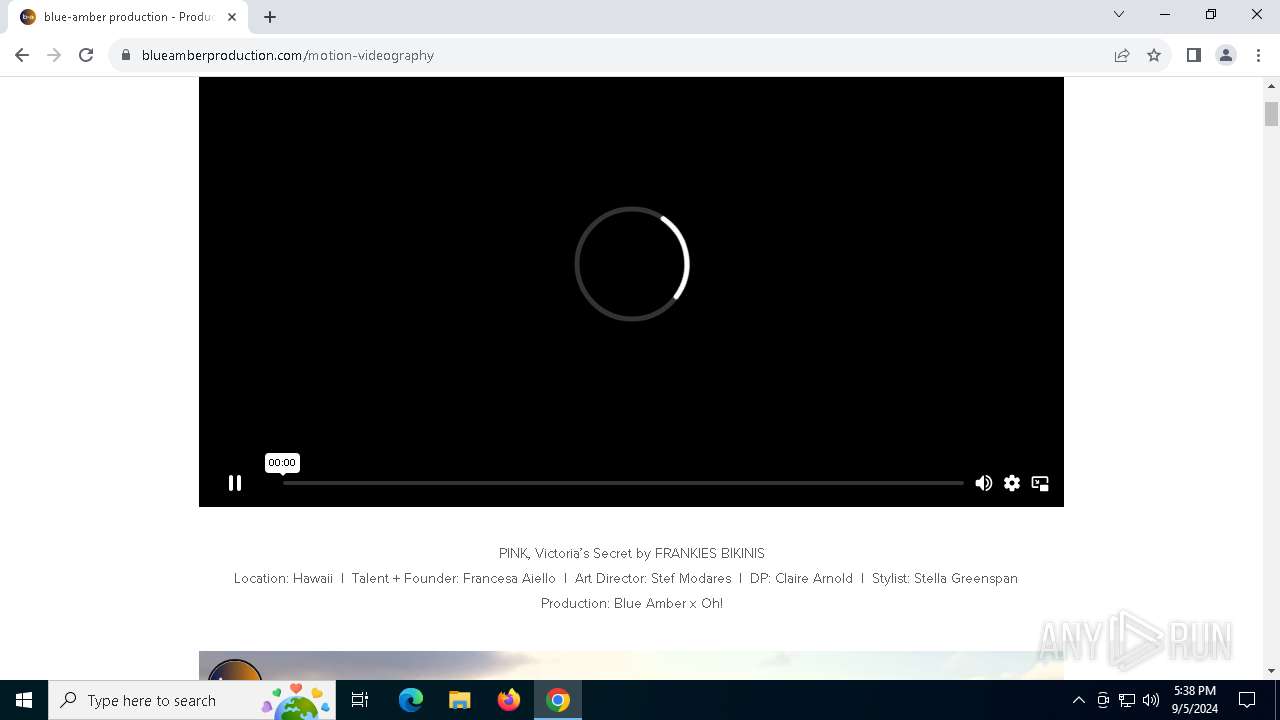Click scrollbar up arrow
The height and width of the screenshot is (720, 1280).
tap(1271, 86)
